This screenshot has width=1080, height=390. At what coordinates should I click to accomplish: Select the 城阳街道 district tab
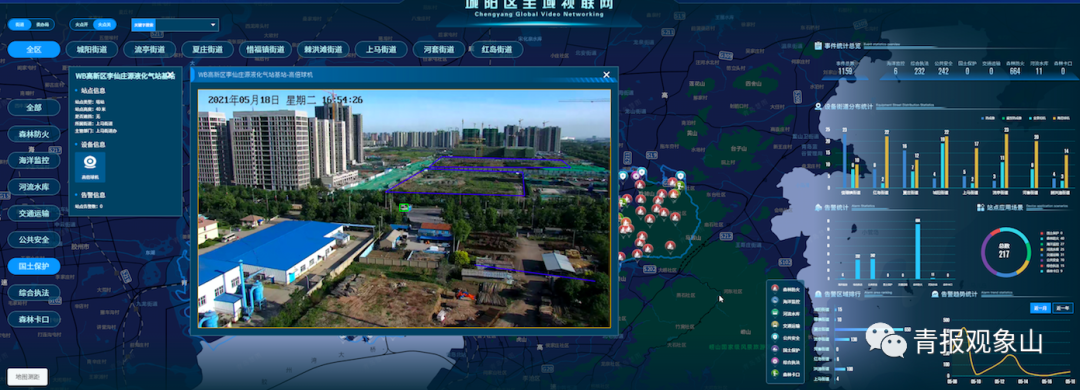coord(92,50)
